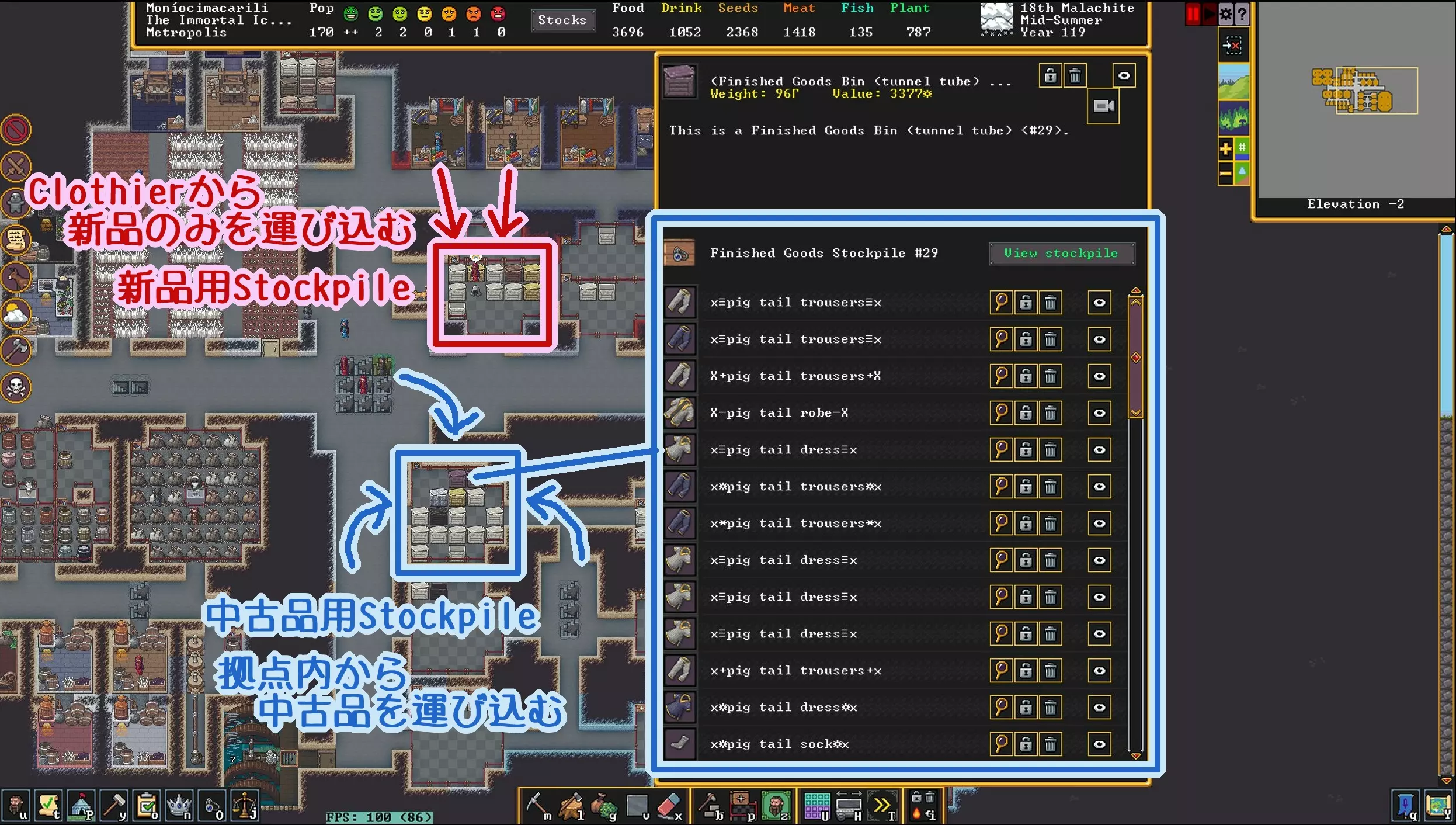Open the nobles crown screen
1456x825 pixels.
pyautogui.click(x=179, y=806)
